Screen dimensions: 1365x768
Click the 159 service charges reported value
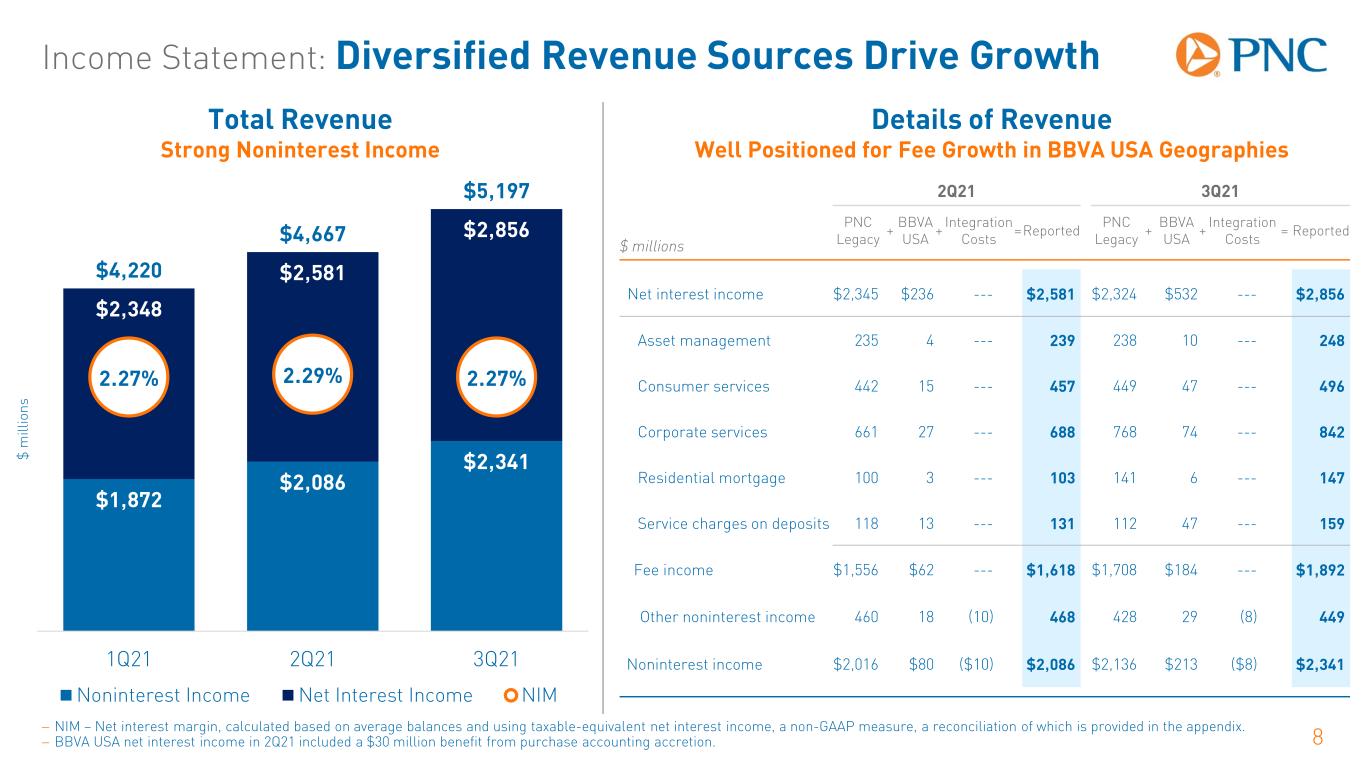click(x=1331, y=524)
